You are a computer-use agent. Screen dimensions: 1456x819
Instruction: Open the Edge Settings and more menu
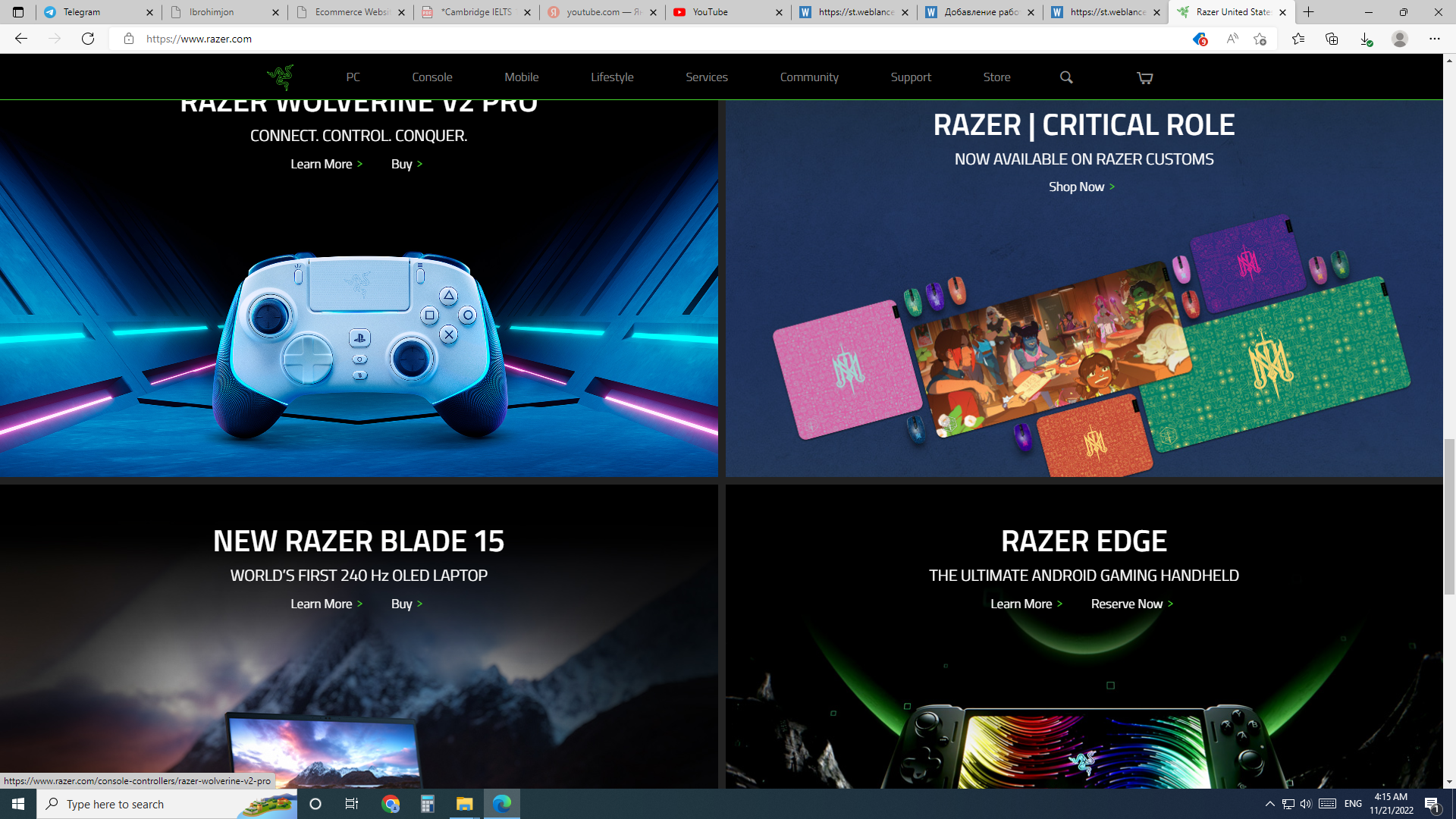coord(1435,39)
